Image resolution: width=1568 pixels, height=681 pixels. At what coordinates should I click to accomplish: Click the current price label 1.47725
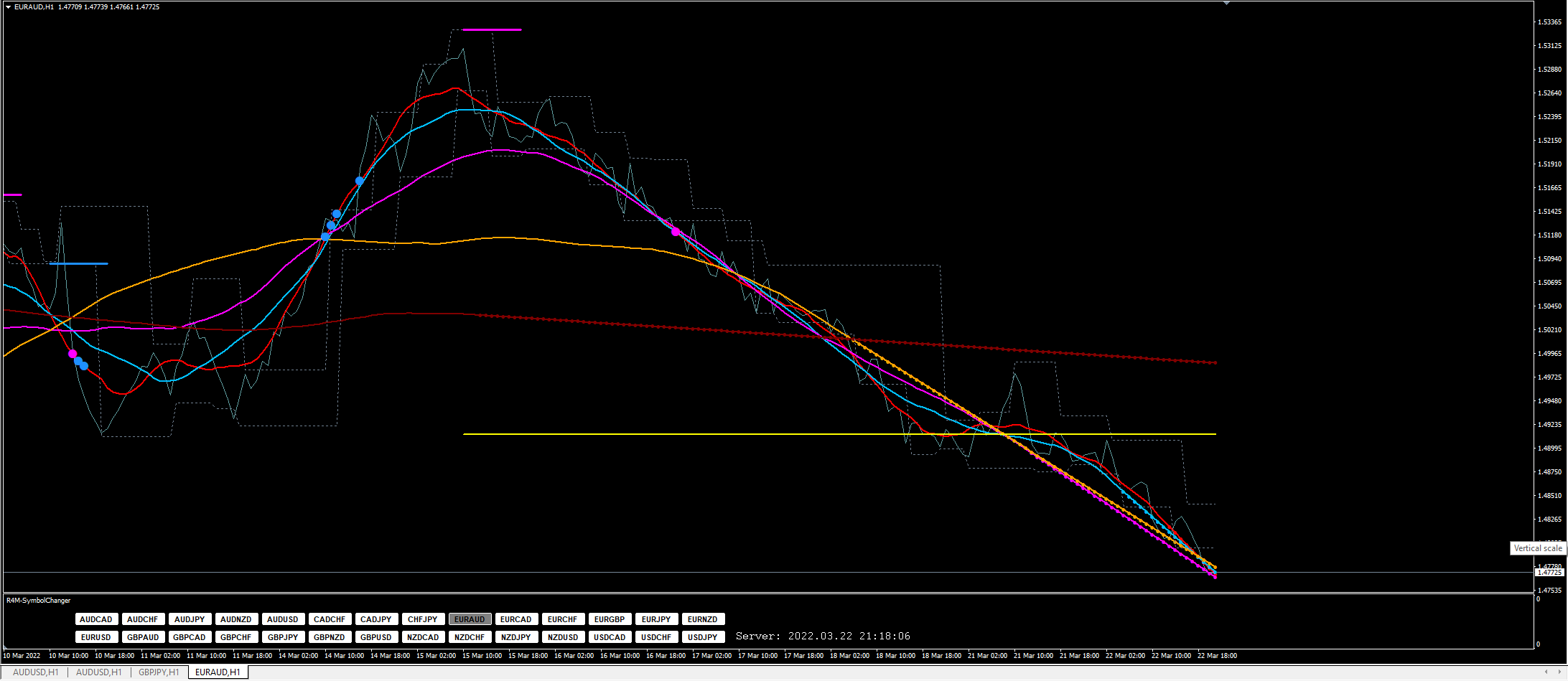1549,573
